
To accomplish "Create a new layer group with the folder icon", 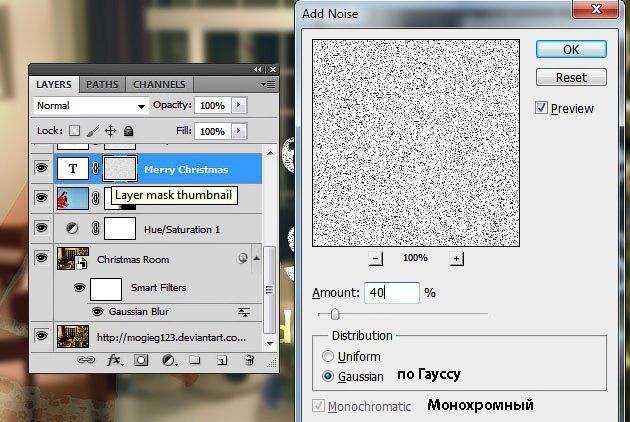I will 196,360.
